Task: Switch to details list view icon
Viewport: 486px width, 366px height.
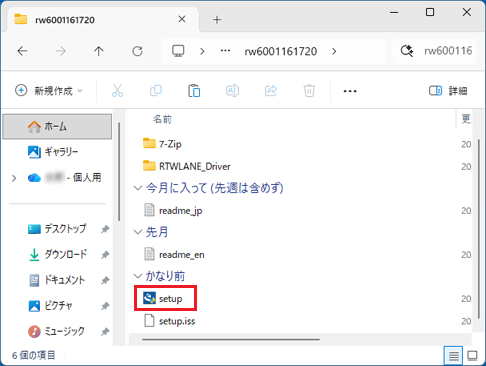Action: [x=453, y=356]
